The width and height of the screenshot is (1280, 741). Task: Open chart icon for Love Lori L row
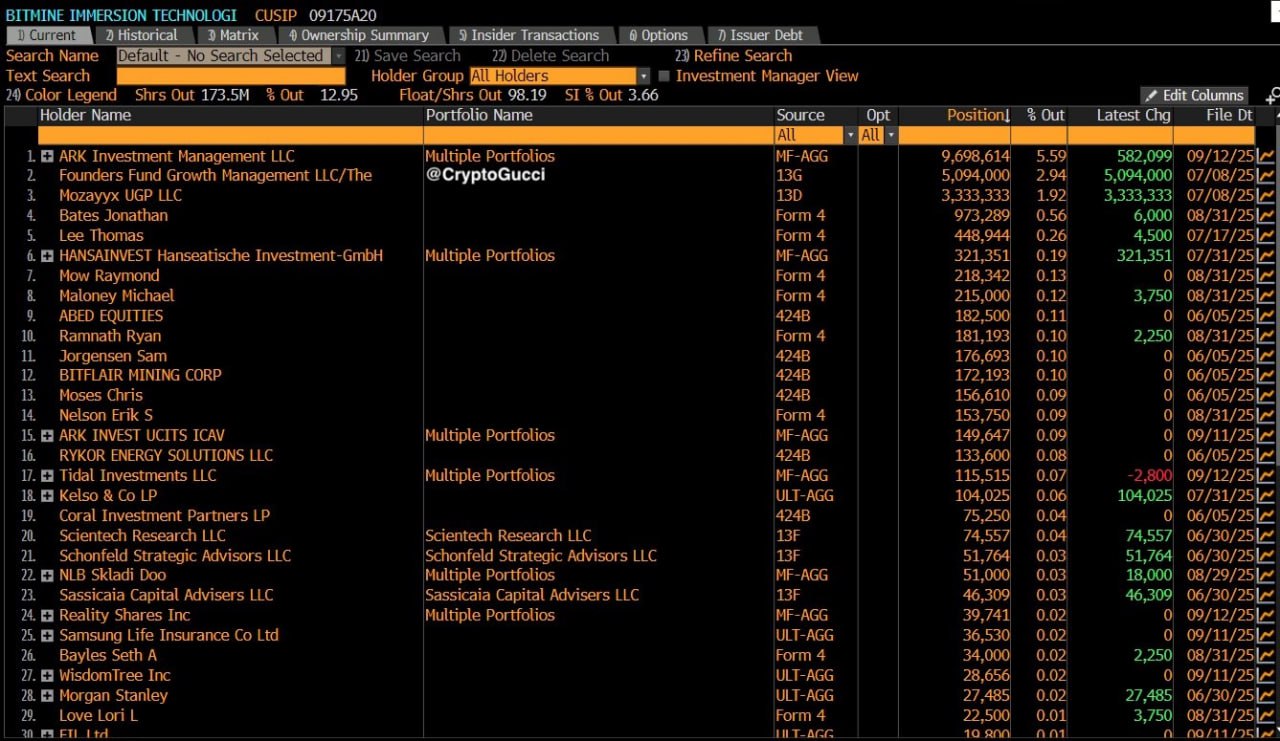click(1266, 715)
